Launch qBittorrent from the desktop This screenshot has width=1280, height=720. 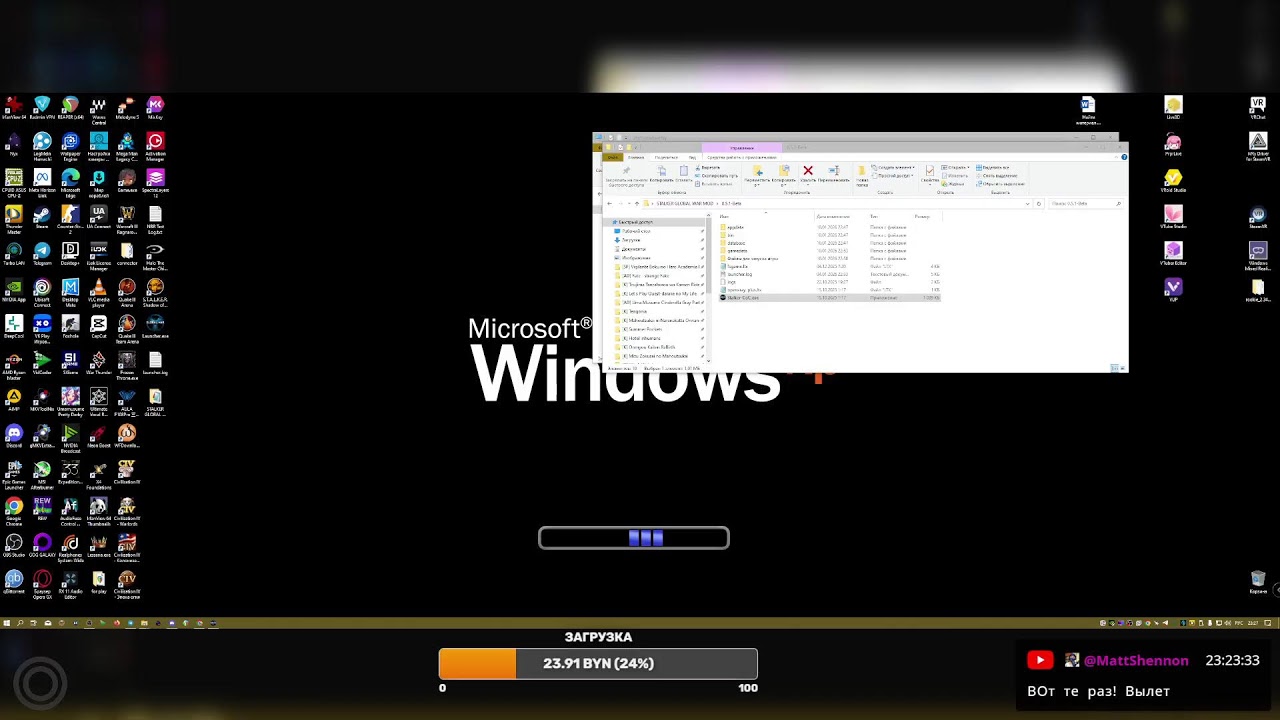point(14,582)
